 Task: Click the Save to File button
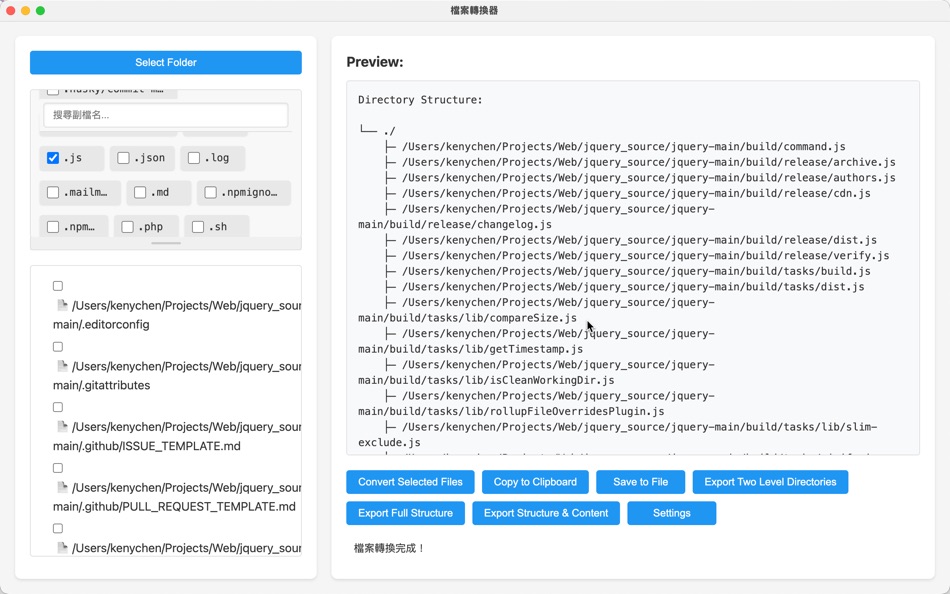coord(640,482)
